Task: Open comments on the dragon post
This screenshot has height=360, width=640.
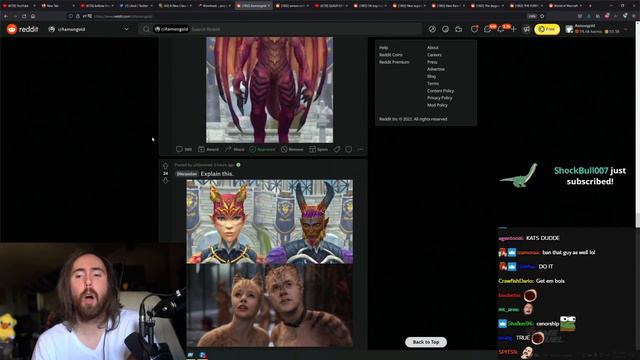Action: tap(184, 149)
